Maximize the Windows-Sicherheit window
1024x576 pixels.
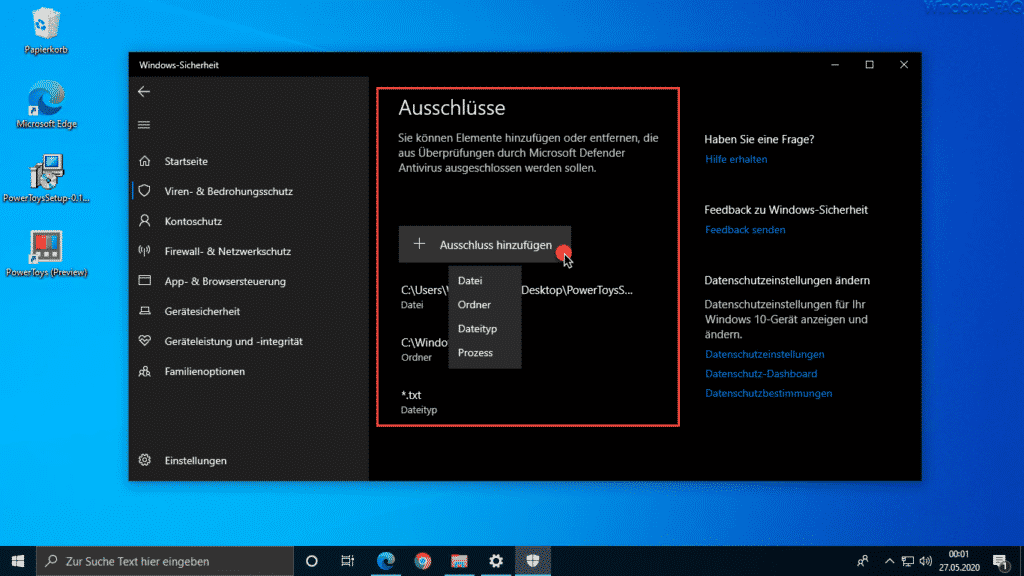click(x=869, y=65)
